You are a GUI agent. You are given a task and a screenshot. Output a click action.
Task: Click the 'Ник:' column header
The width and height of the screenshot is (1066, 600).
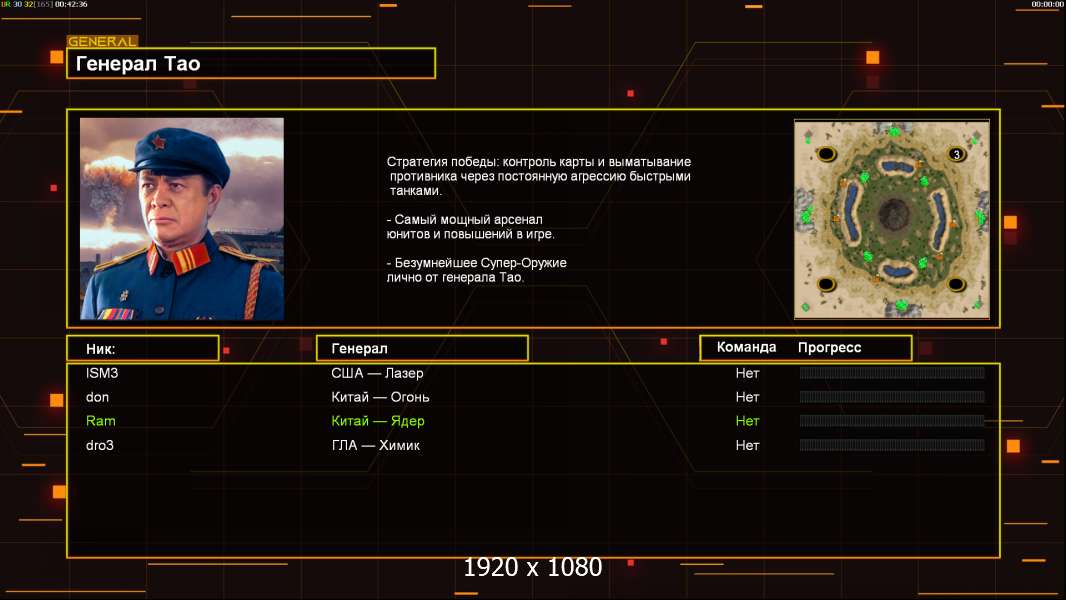pos(143,349)
